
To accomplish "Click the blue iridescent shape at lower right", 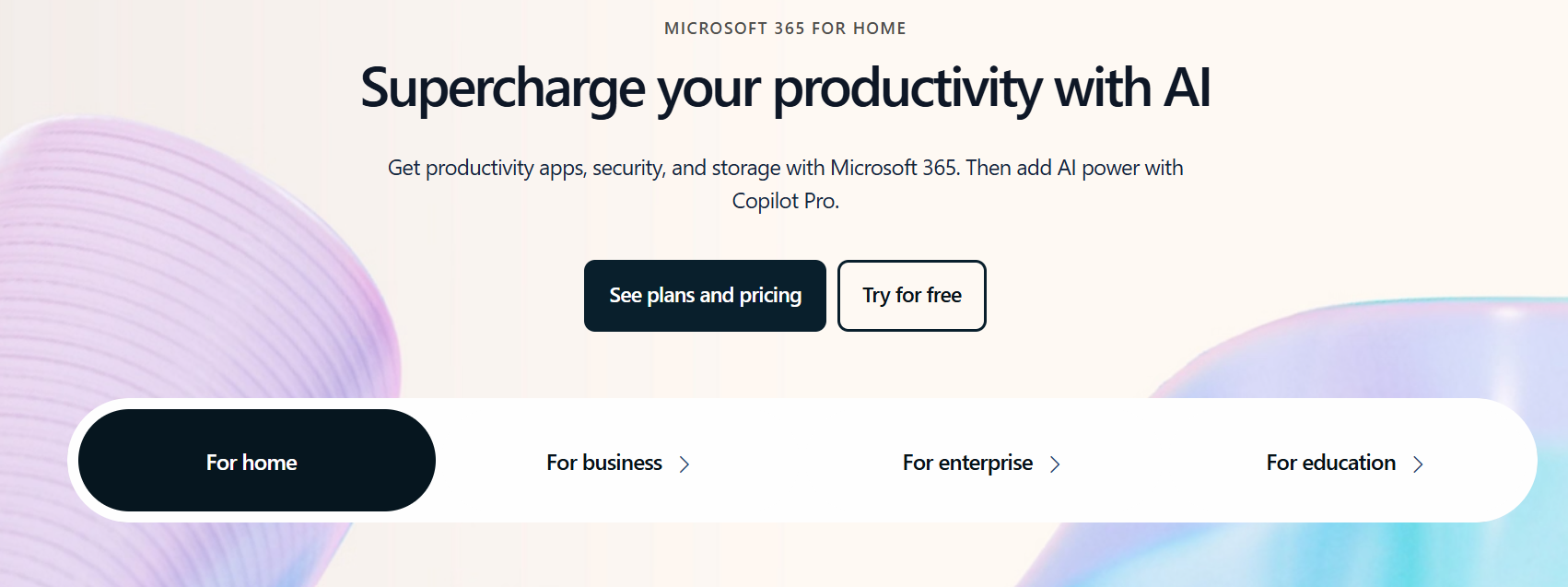I will (x=1382, y=369).
